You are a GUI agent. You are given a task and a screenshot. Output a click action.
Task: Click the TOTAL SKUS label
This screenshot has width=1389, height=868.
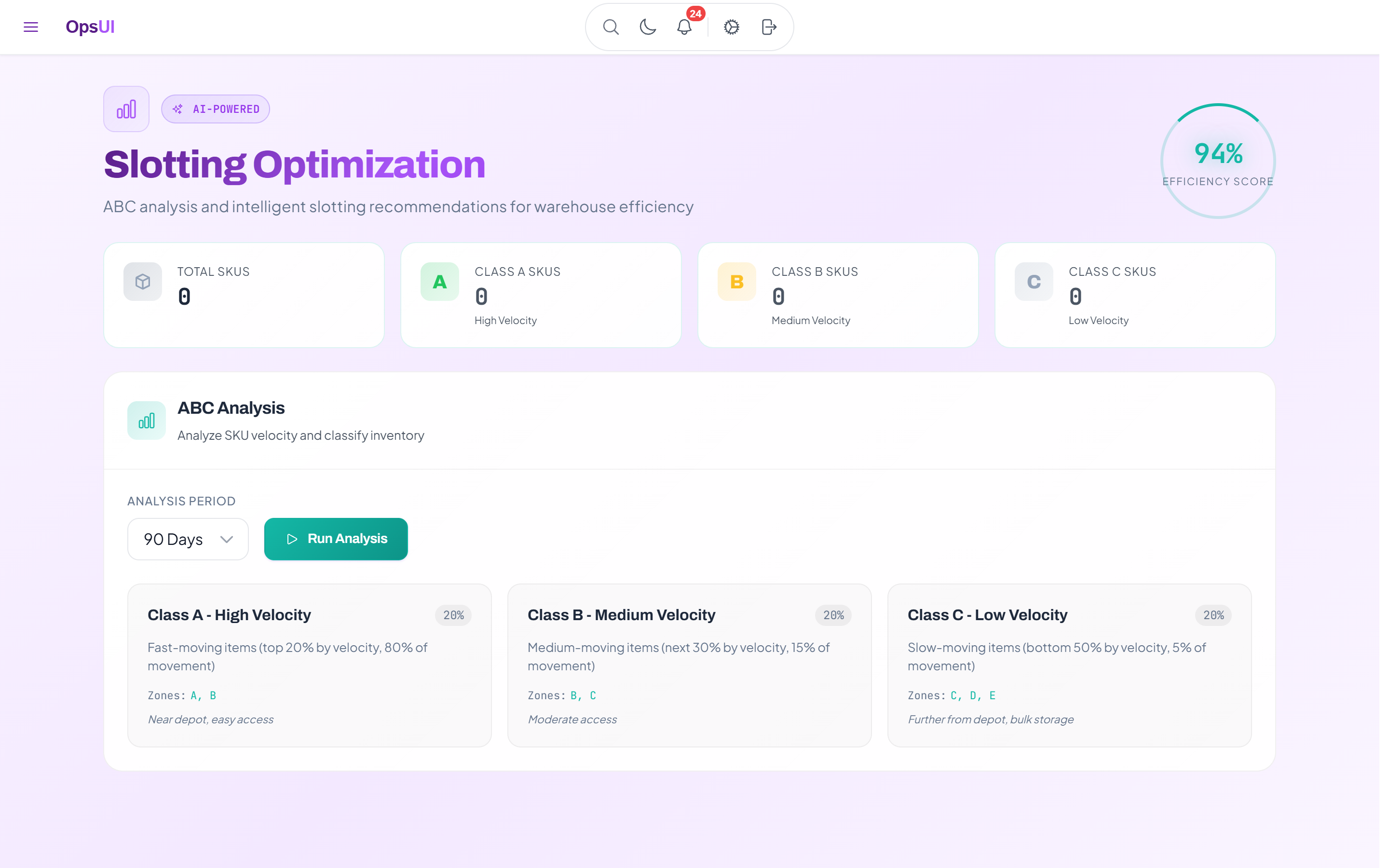tap(214, 271)
